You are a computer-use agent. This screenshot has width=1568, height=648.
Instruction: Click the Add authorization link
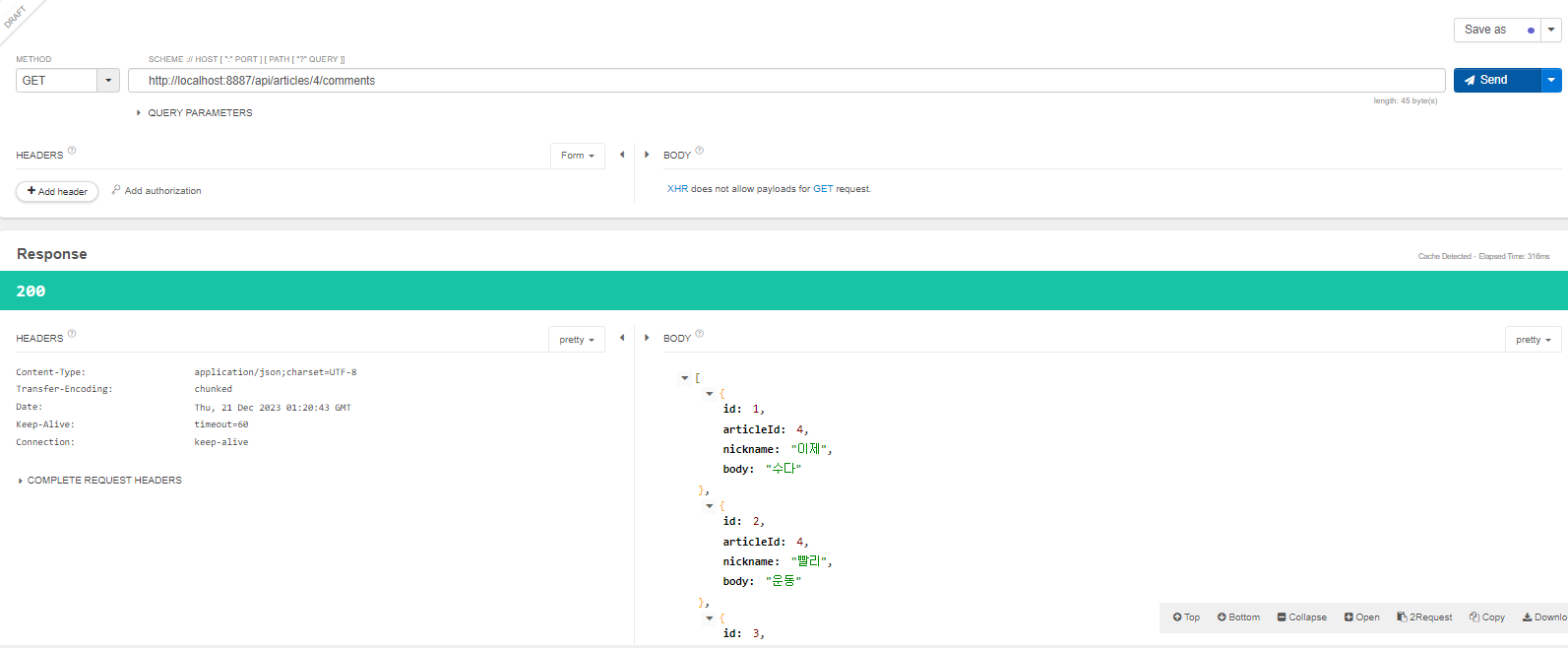point(157,191)
